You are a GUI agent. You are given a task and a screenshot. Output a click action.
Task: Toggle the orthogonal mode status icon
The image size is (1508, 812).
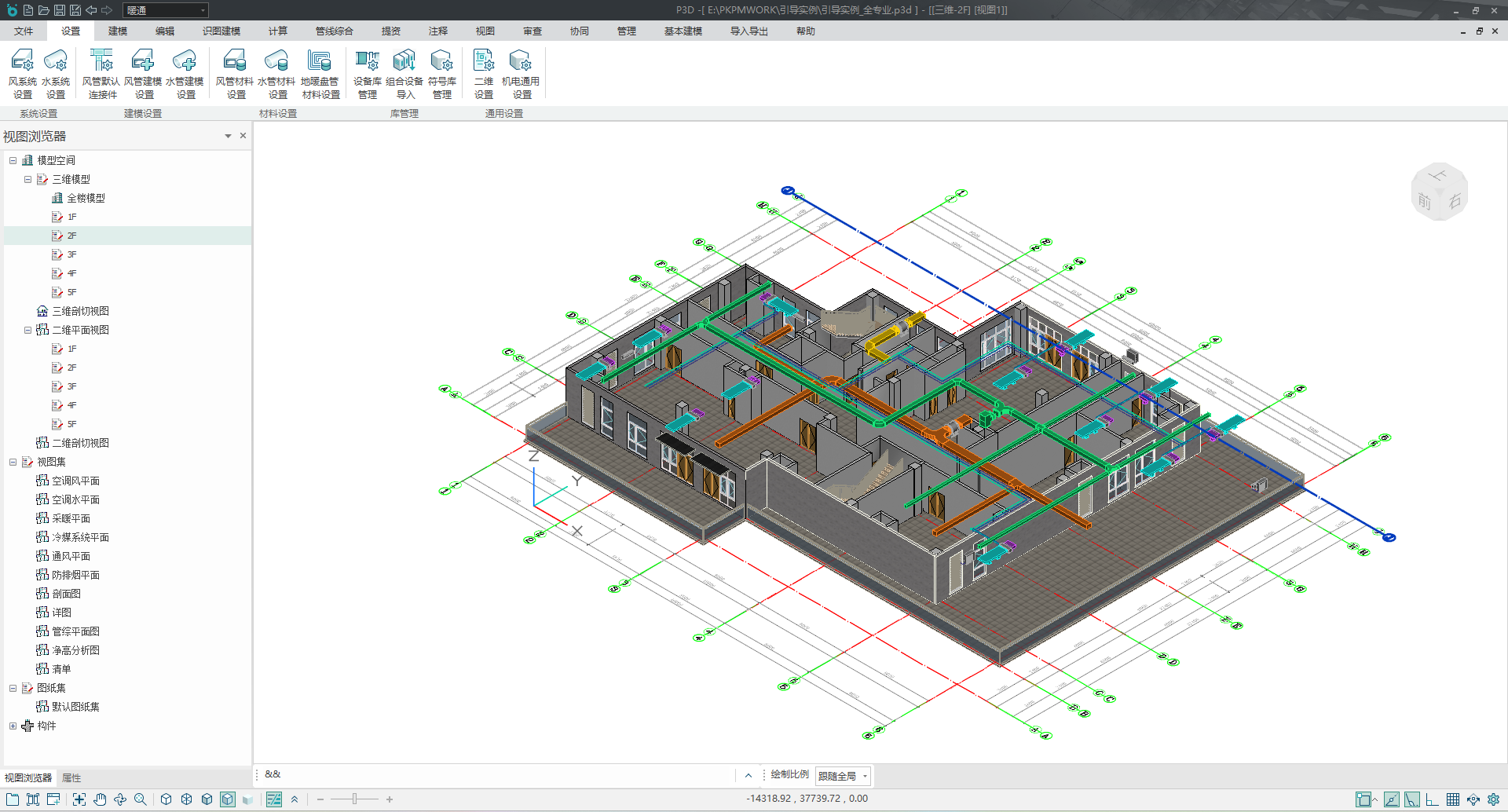[1433, 799]
